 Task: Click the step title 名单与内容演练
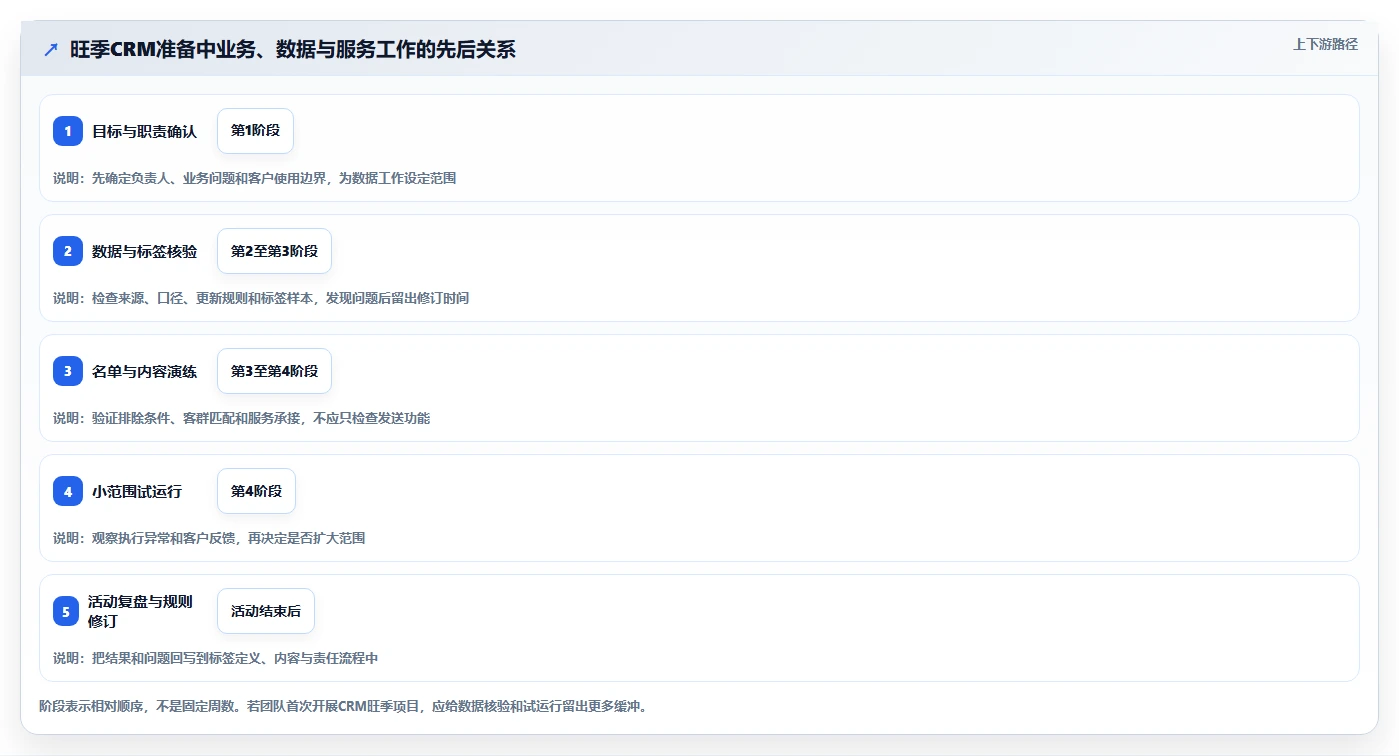click(x=145, y=371)
